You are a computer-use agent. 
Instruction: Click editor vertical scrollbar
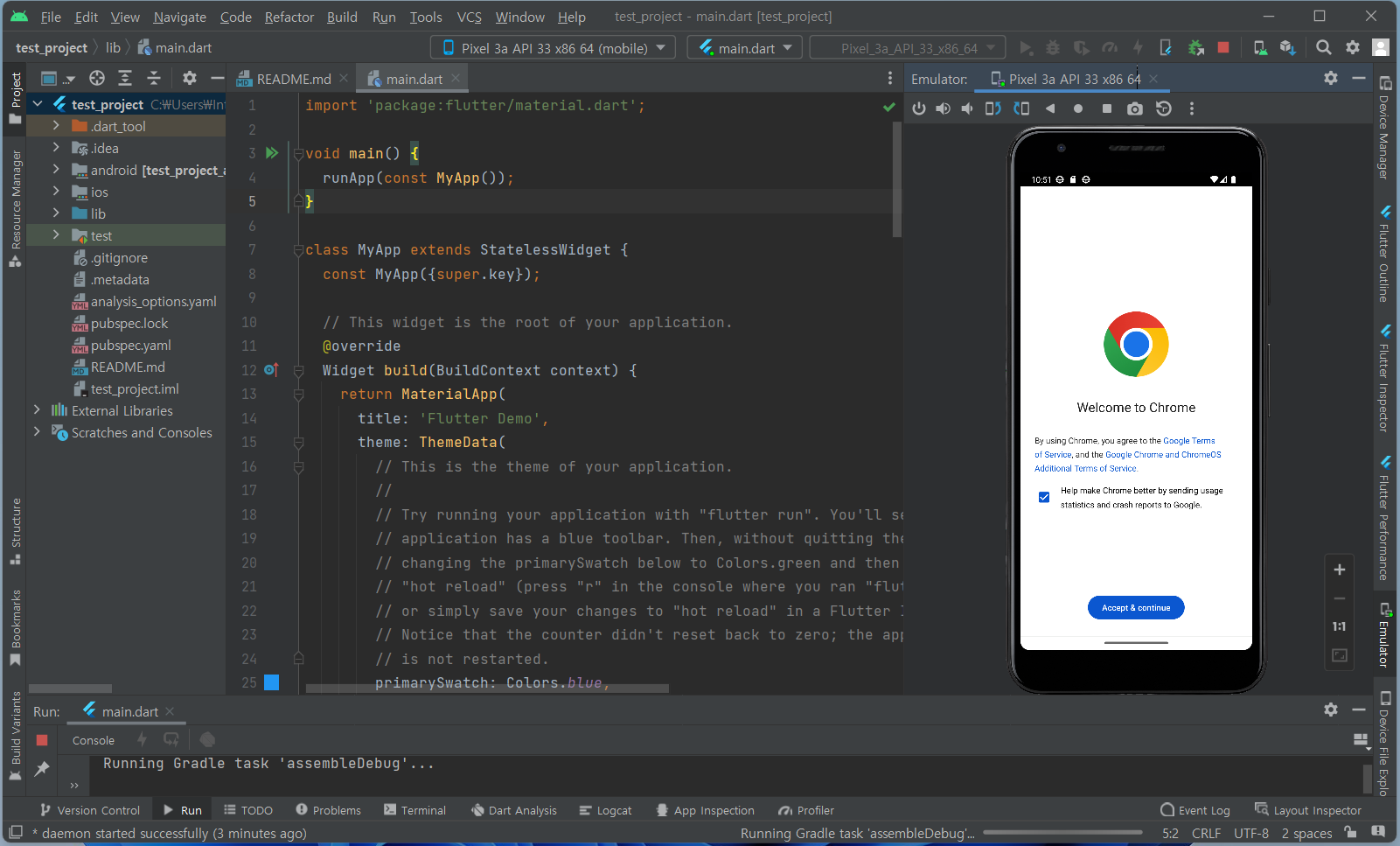(x=897, y=179)
